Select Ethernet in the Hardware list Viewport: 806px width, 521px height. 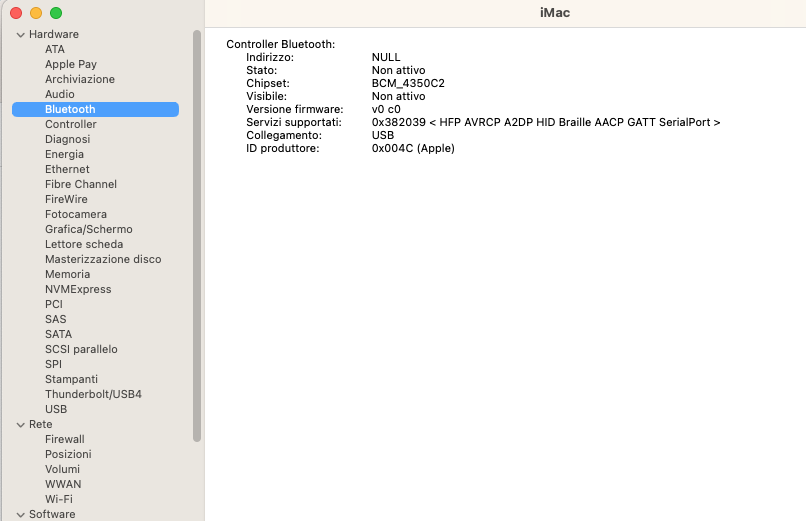(67, 169)
